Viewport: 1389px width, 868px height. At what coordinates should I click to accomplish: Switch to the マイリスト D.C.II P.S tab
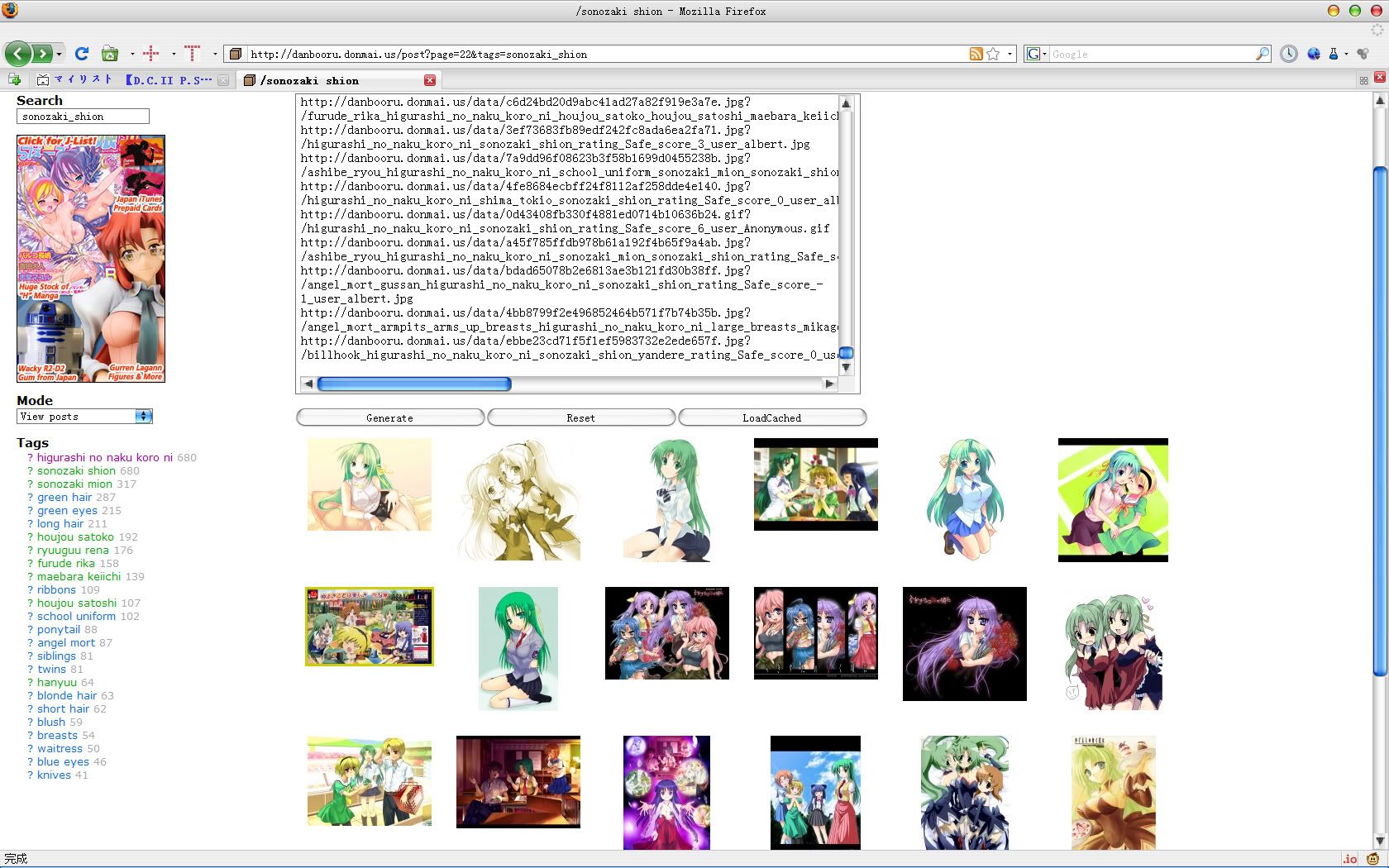pyautogui.click(x=132, y=80)
